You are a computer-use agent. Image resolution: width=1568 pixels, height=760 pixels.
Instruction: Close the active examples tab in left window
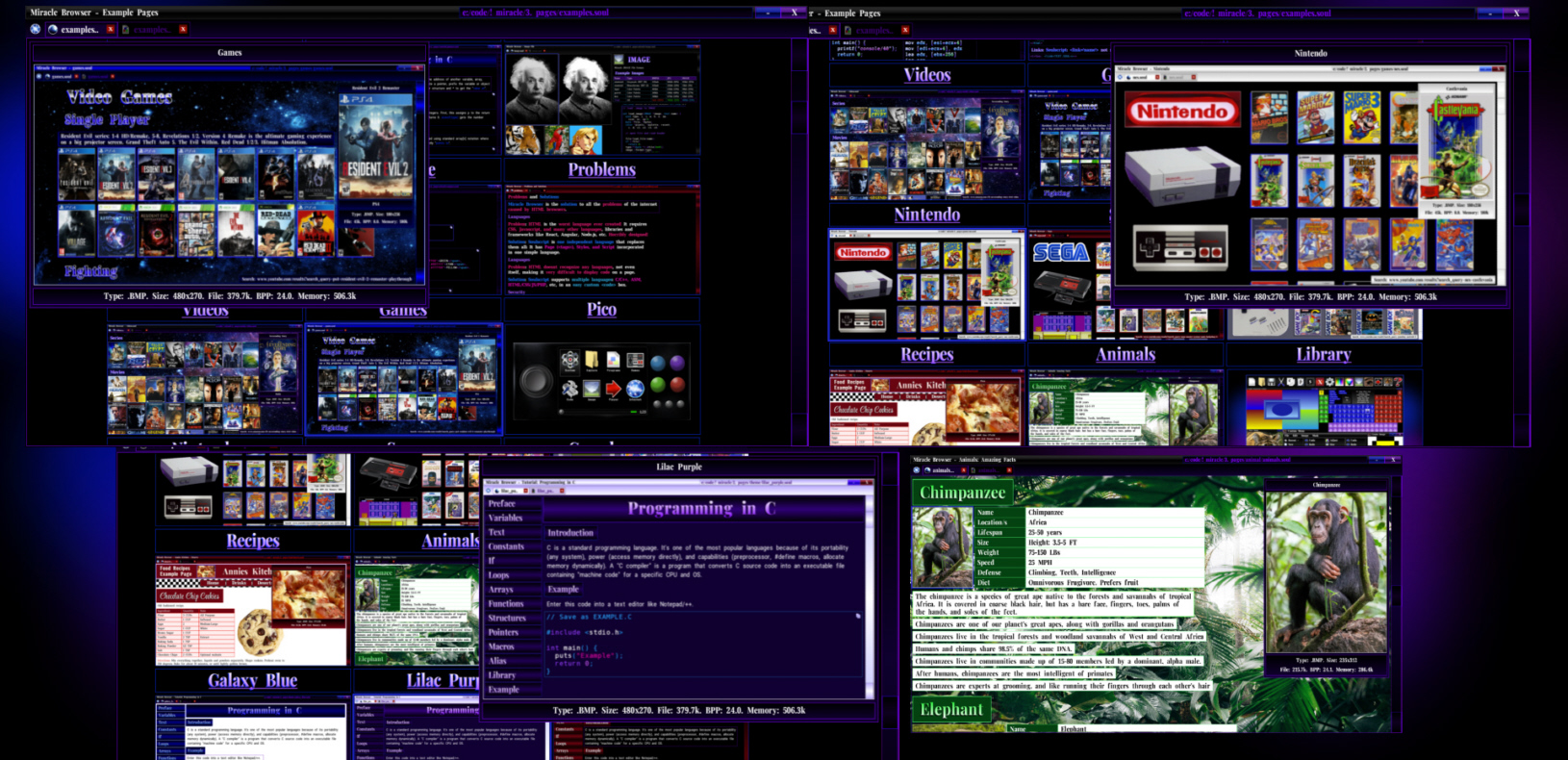[x=111, y=29]
